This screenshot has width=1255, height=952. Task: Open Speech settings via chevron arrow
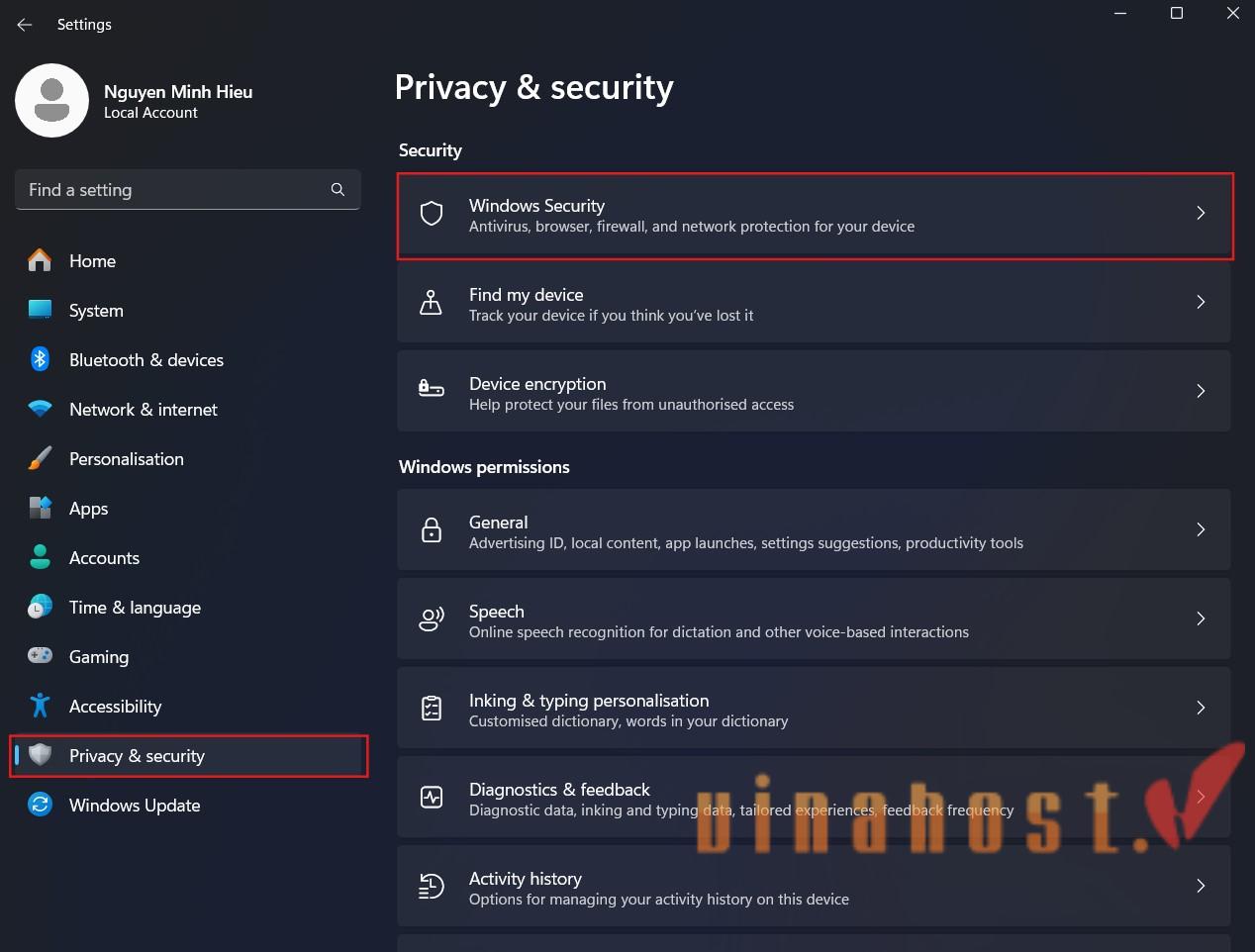click(1201, 619)
